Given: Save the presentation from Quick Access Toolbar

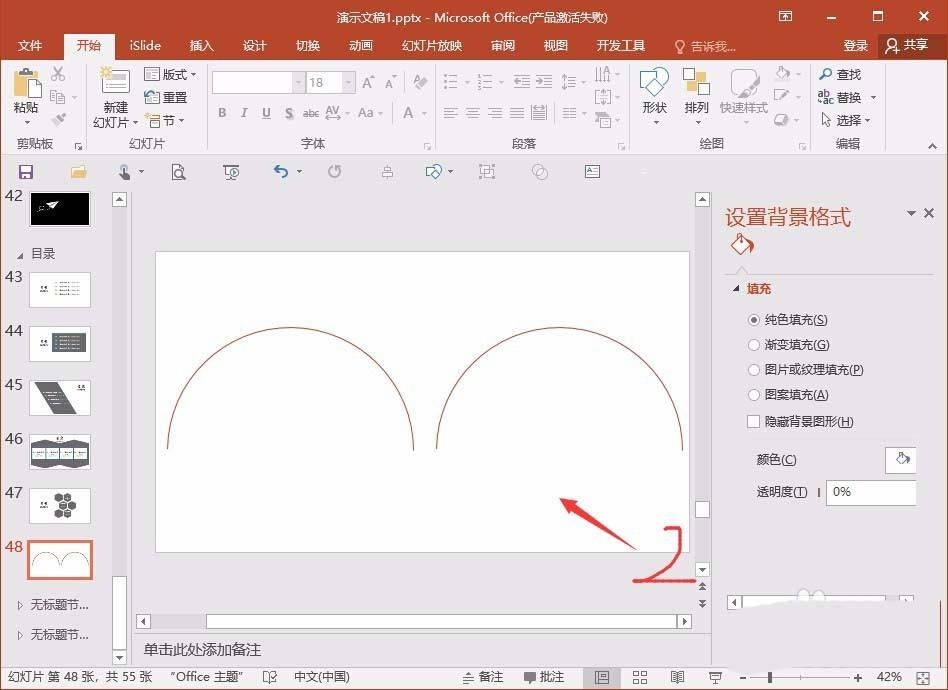Looking at the screenshot, I should point(25,172).
